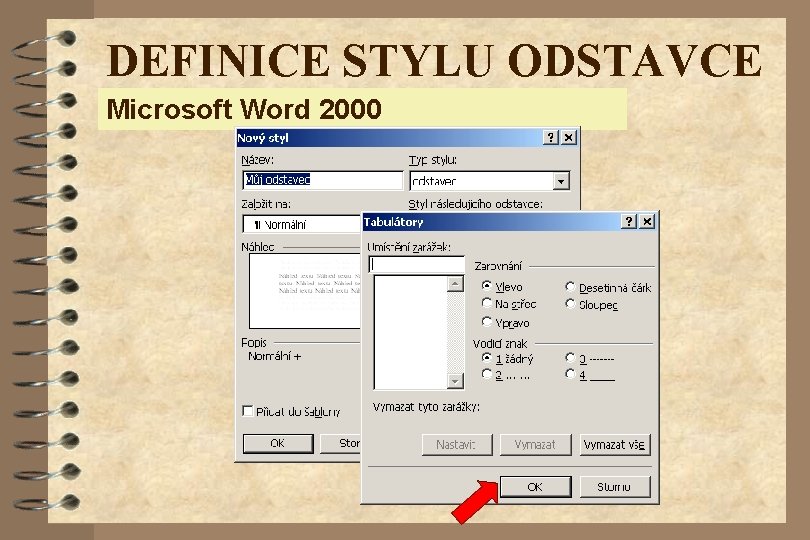Click OK in the Tabulátory dialog
The width and height of the screenshot is (810, 540).
[x=535, y=486]
